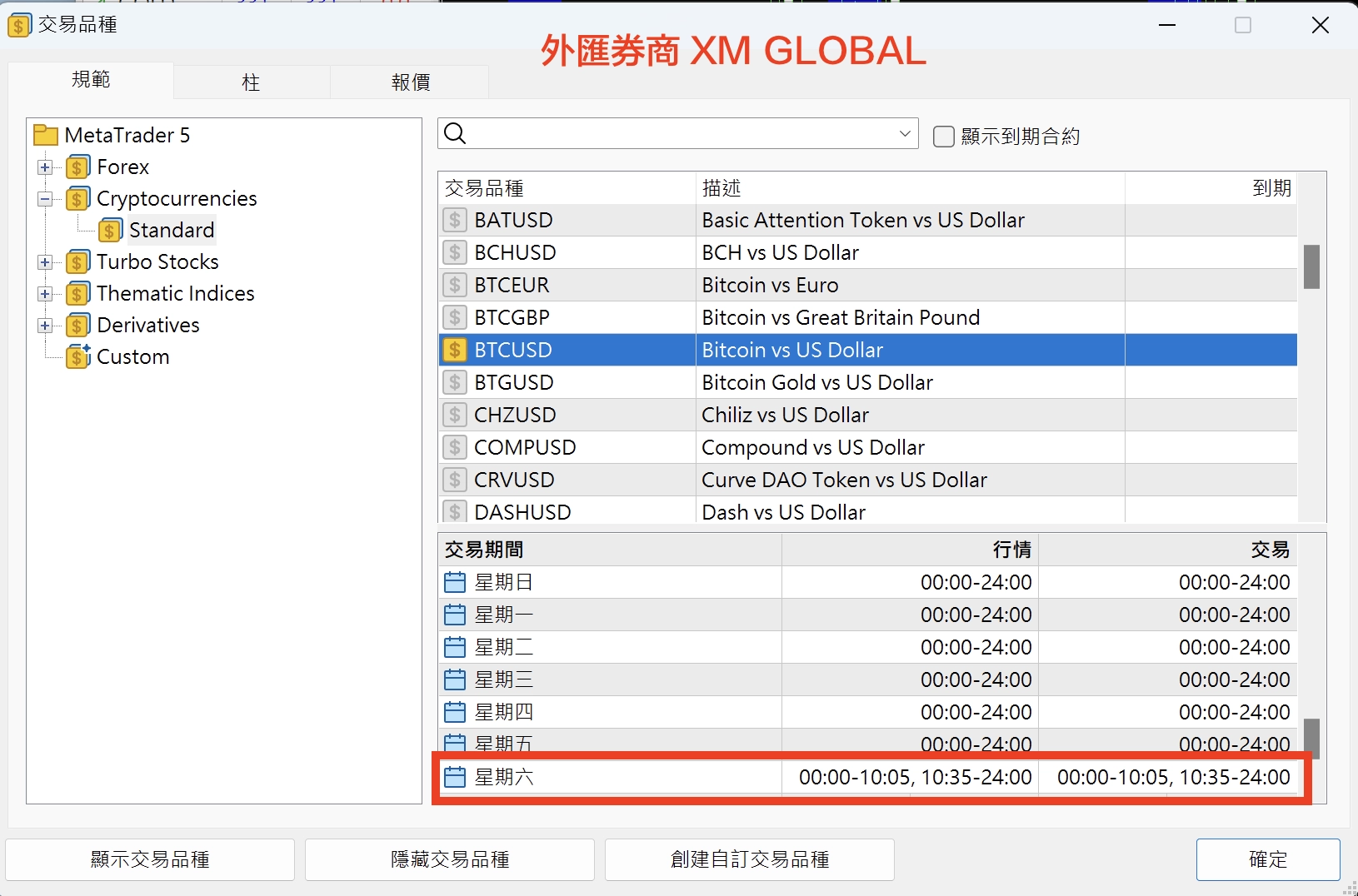Enable the 顯示到期合約 checkbox

coord(944,137)
